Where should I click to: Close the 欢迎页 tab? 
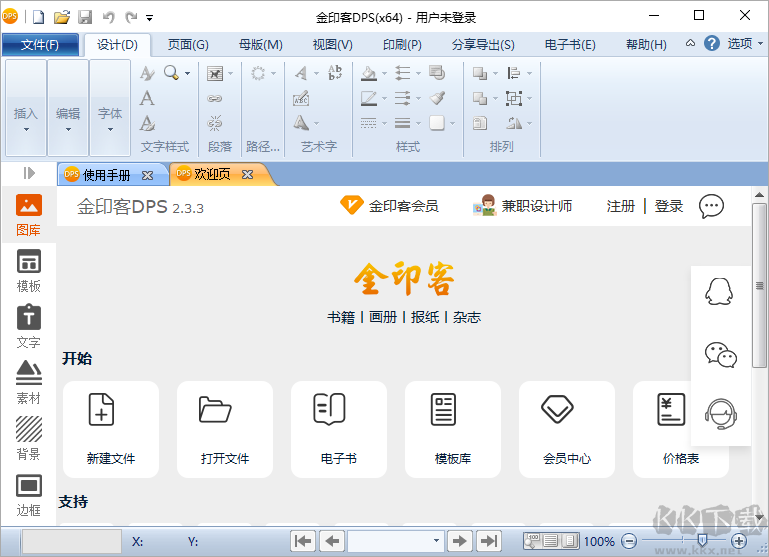coord(247,175)
